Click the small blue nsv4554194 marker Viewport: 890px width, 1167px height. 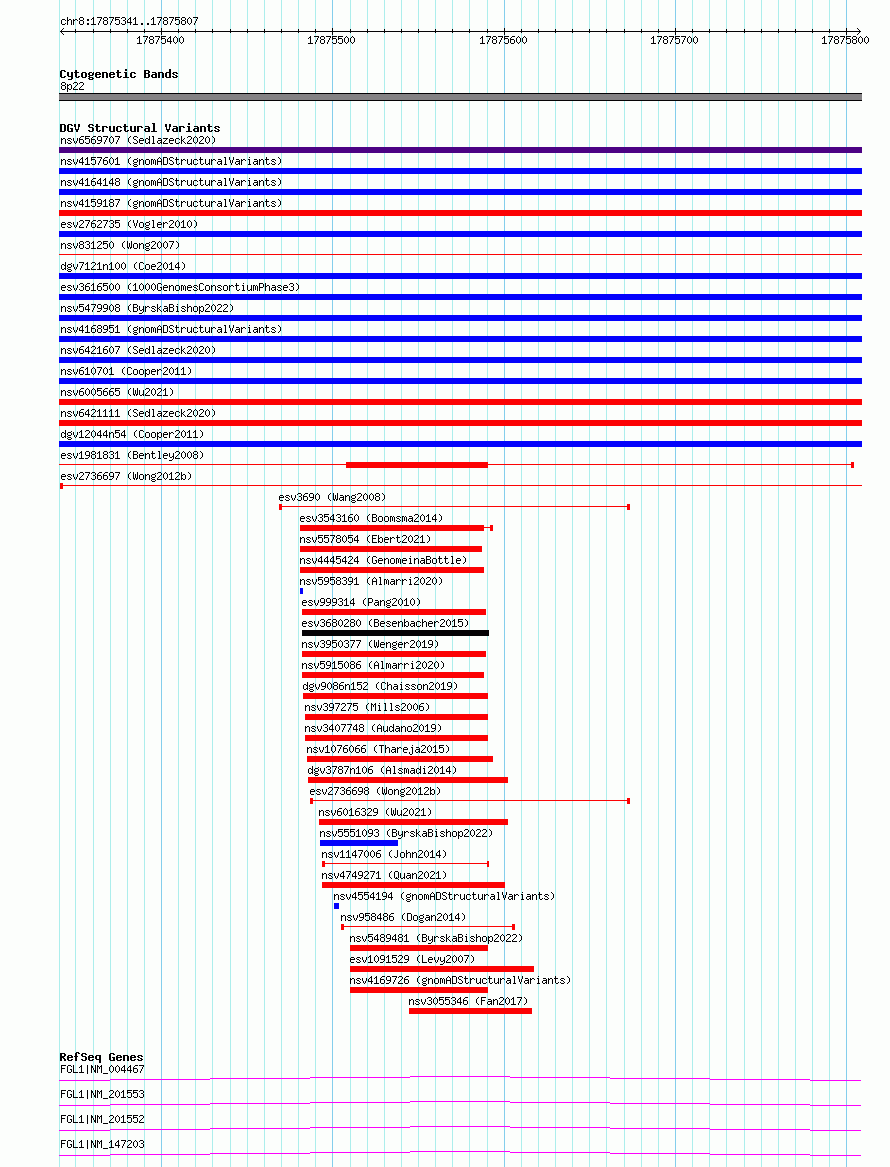pos(336,907)
